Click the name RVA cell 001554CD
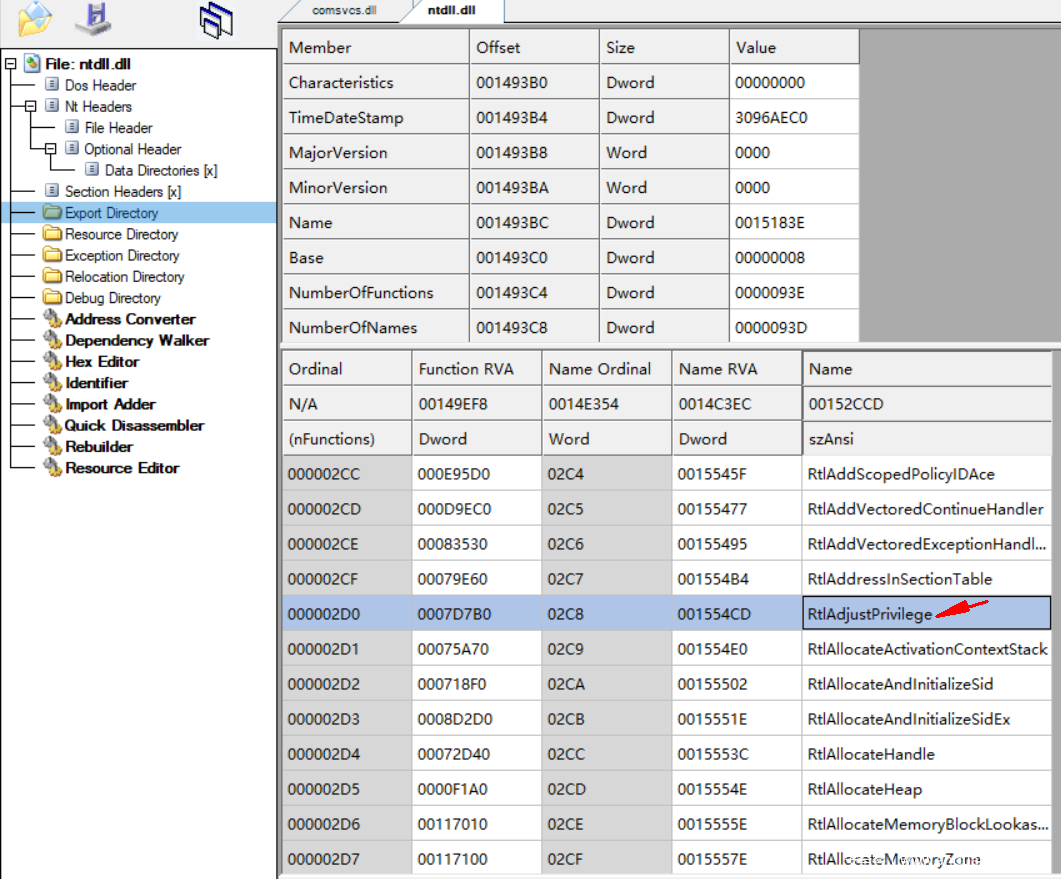Viewport: 1061px width, 879px height. coord(737,614)
